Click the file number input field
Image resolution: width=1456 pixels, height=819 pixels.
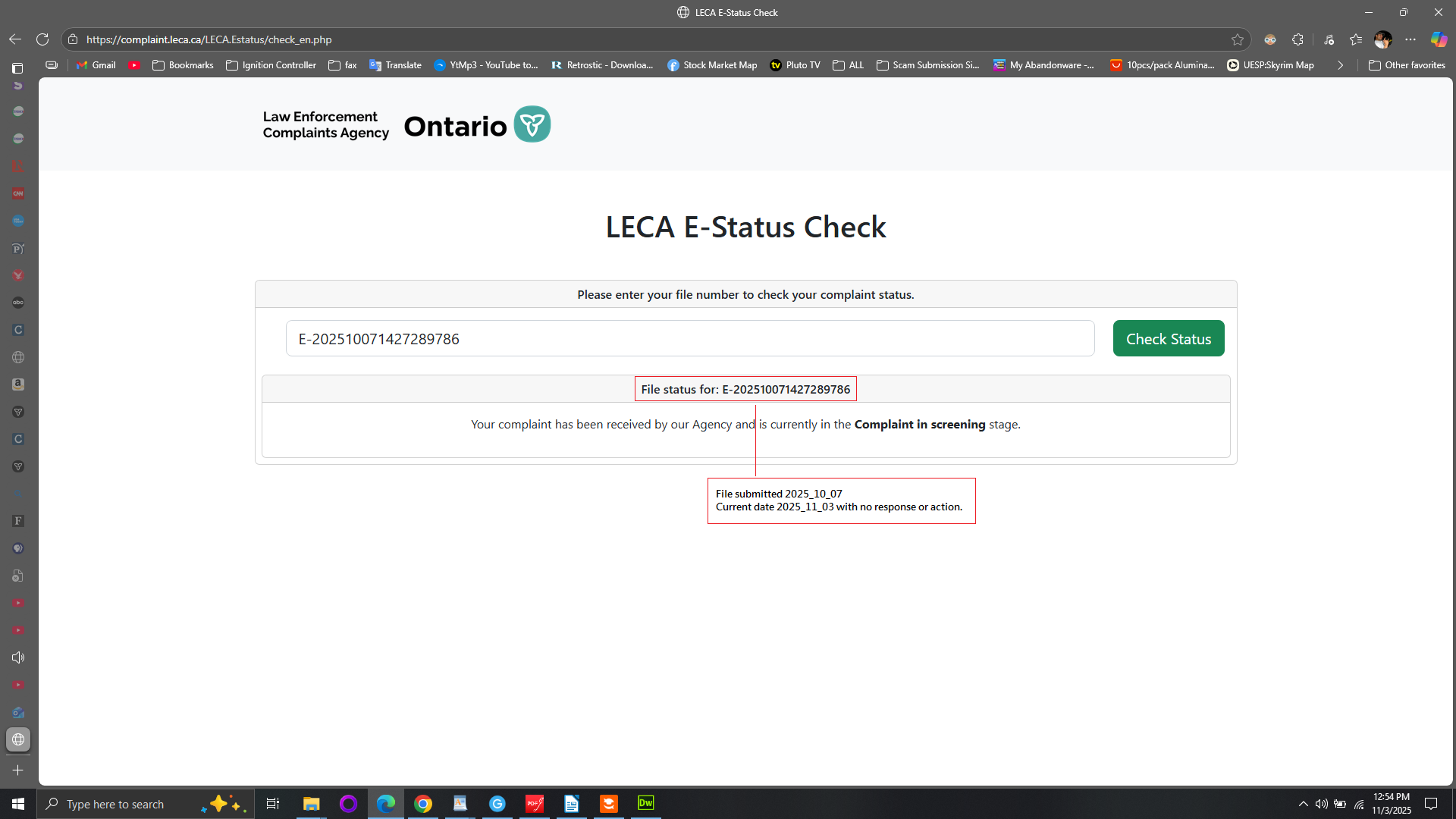[x=690, y=339]
